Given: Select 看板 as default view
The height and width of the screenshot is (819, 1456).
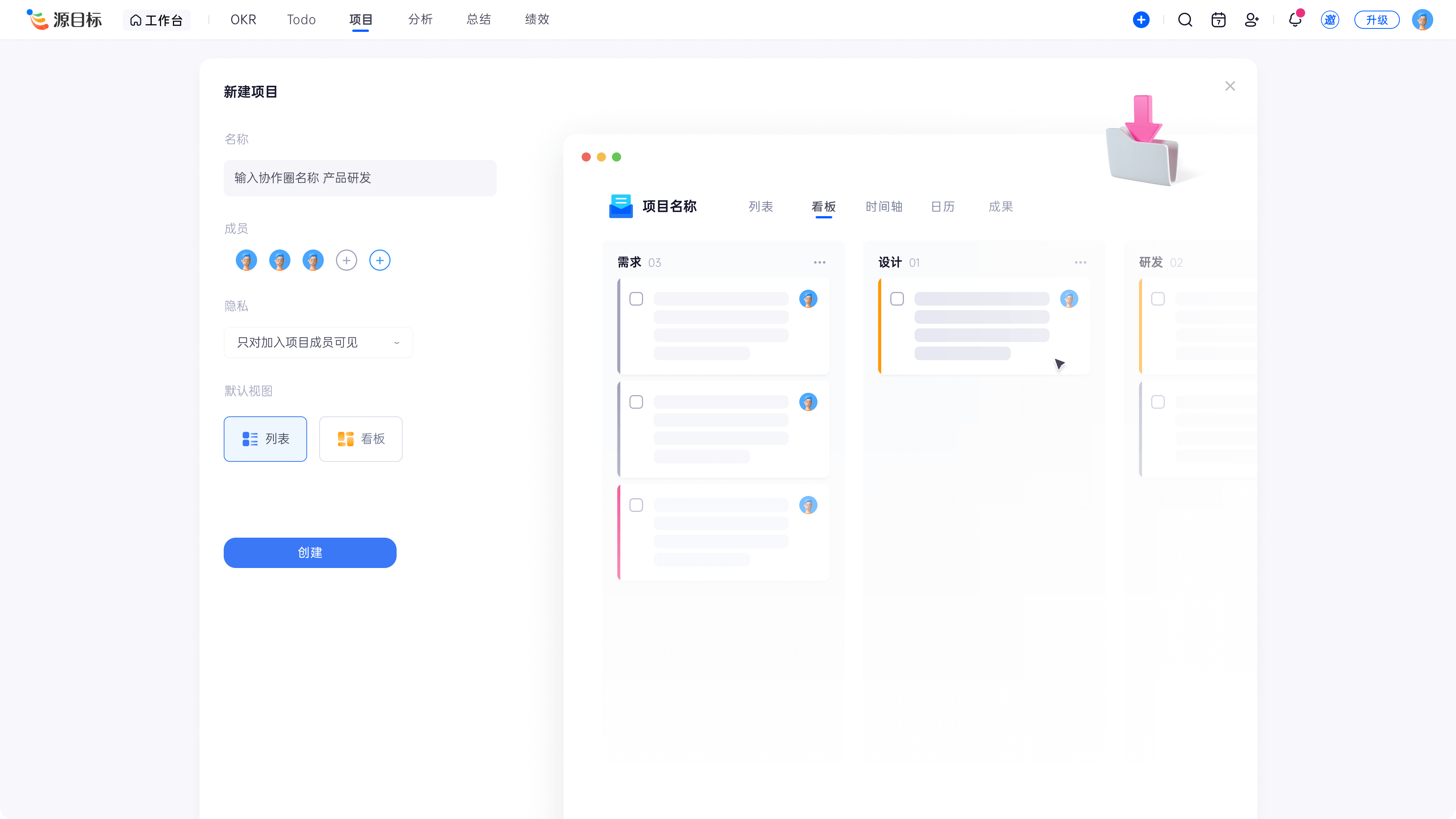Looking at the screenshot, I should click(361, 439).
